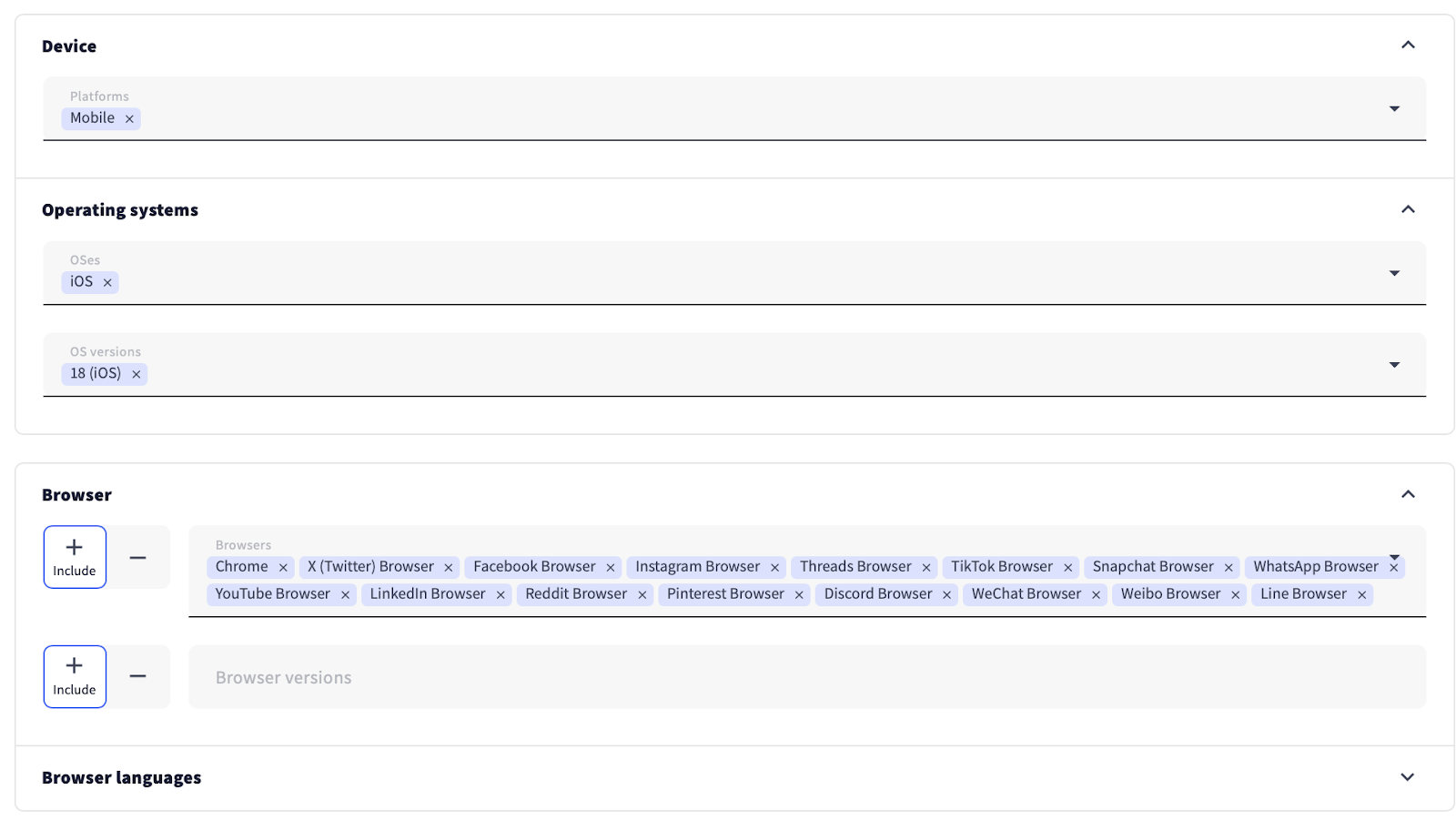Click the Mobile chip label
The width and height of the screenshot is (1456, 820).
pyautogui.click(x=93, y=118)
